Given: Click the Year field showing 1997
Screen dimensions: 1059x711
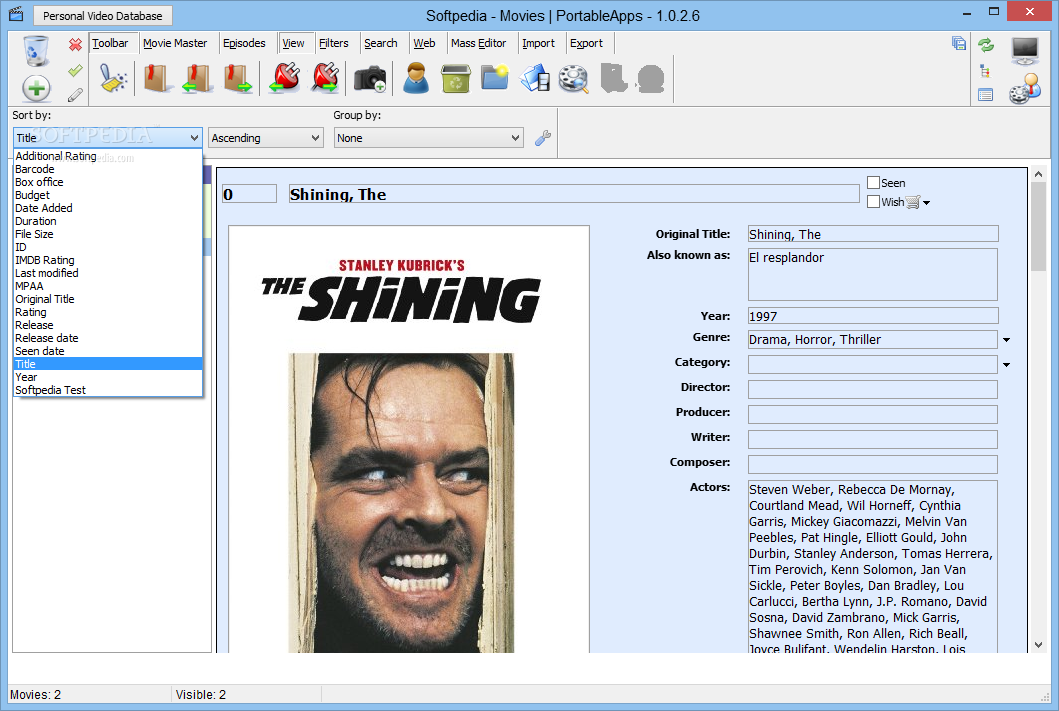Looking at the screenshot, I should coord(873,316).
